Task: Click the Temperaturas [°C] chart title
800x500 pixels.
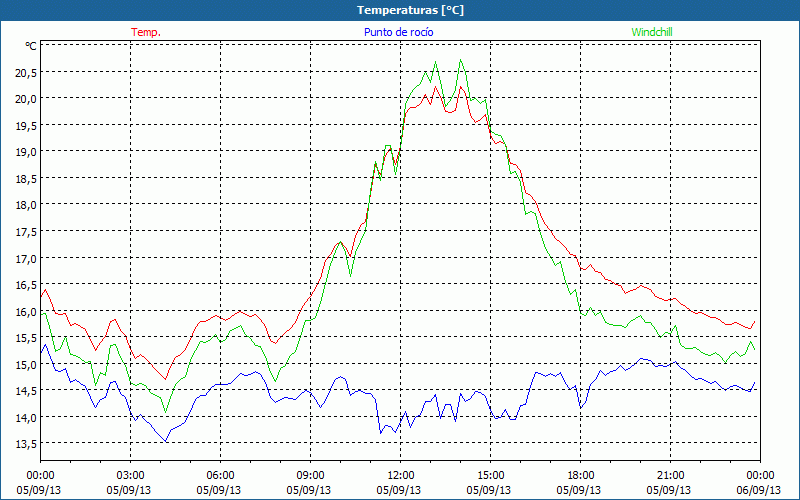Action: [410, 10]
